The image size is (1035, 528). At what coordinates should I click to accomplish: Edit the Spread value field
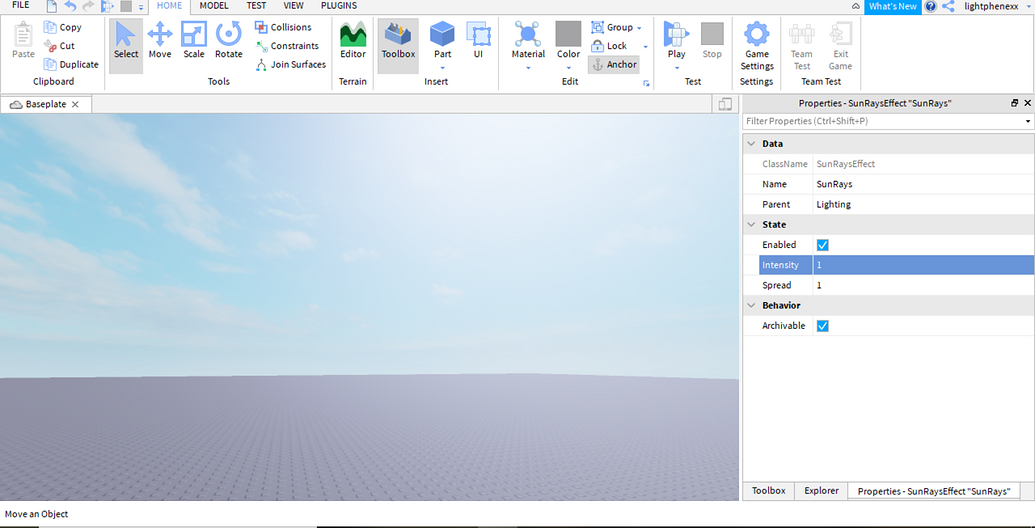click(x=924, y=286)
